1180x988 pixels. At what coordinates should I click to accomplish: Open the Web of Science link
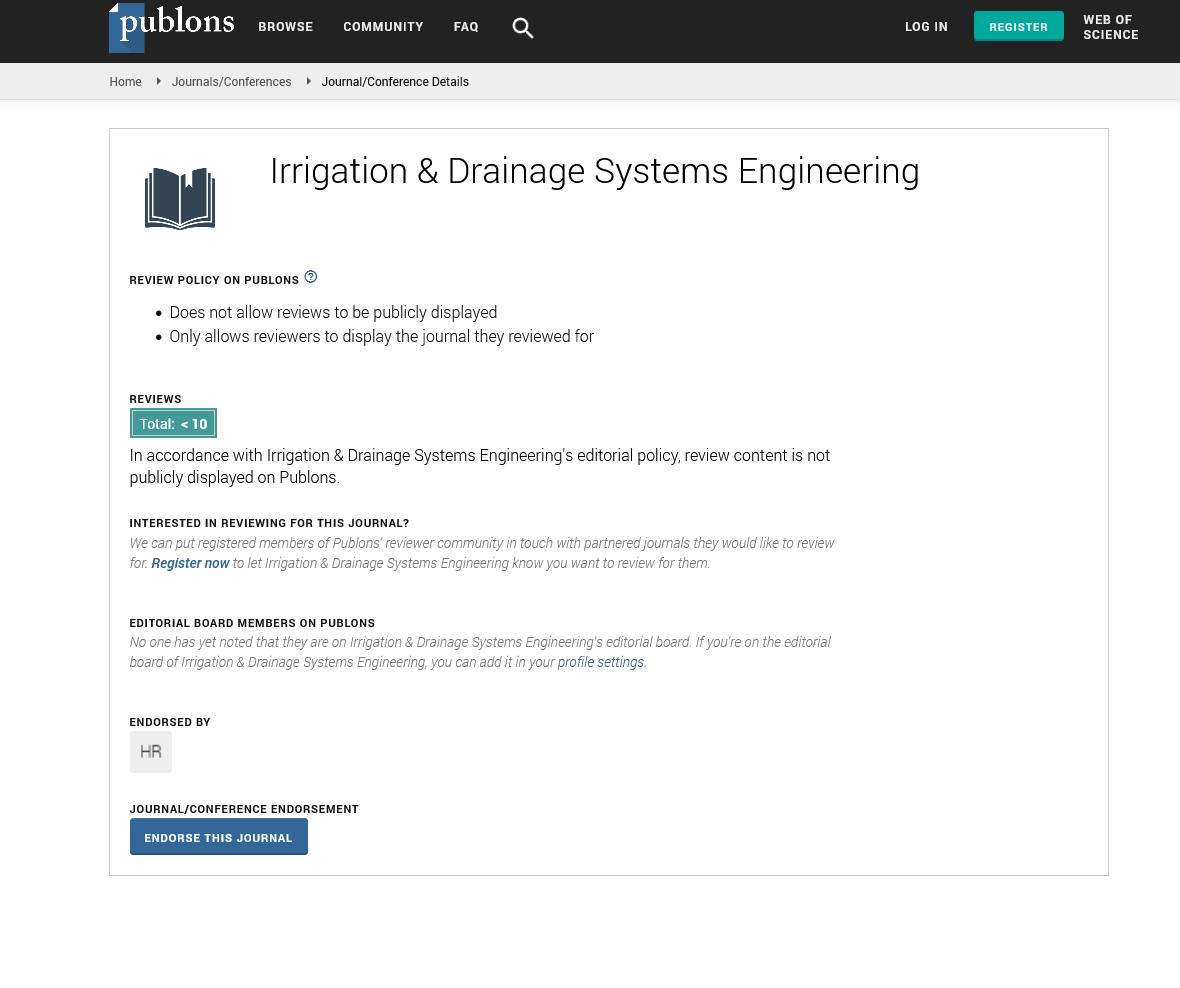click(1110, 27)
